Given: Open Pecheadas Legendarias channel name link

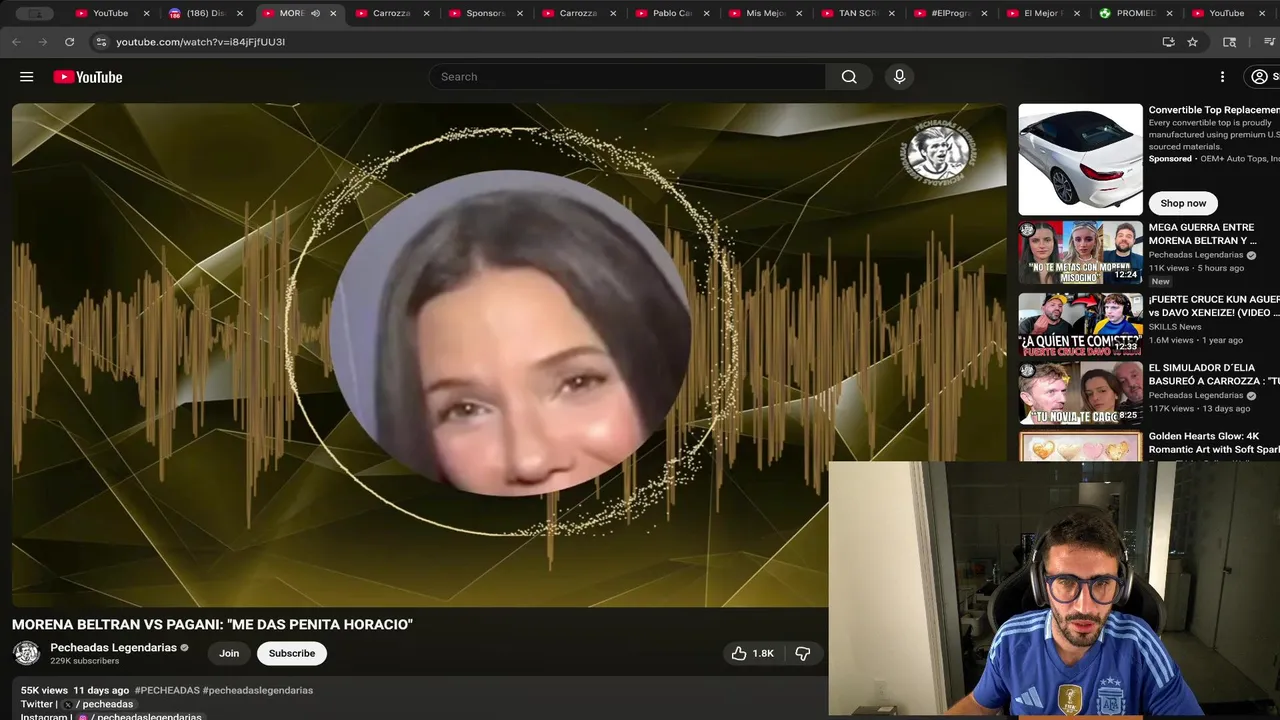Looking at the screenshot, I should pos(114,647).
